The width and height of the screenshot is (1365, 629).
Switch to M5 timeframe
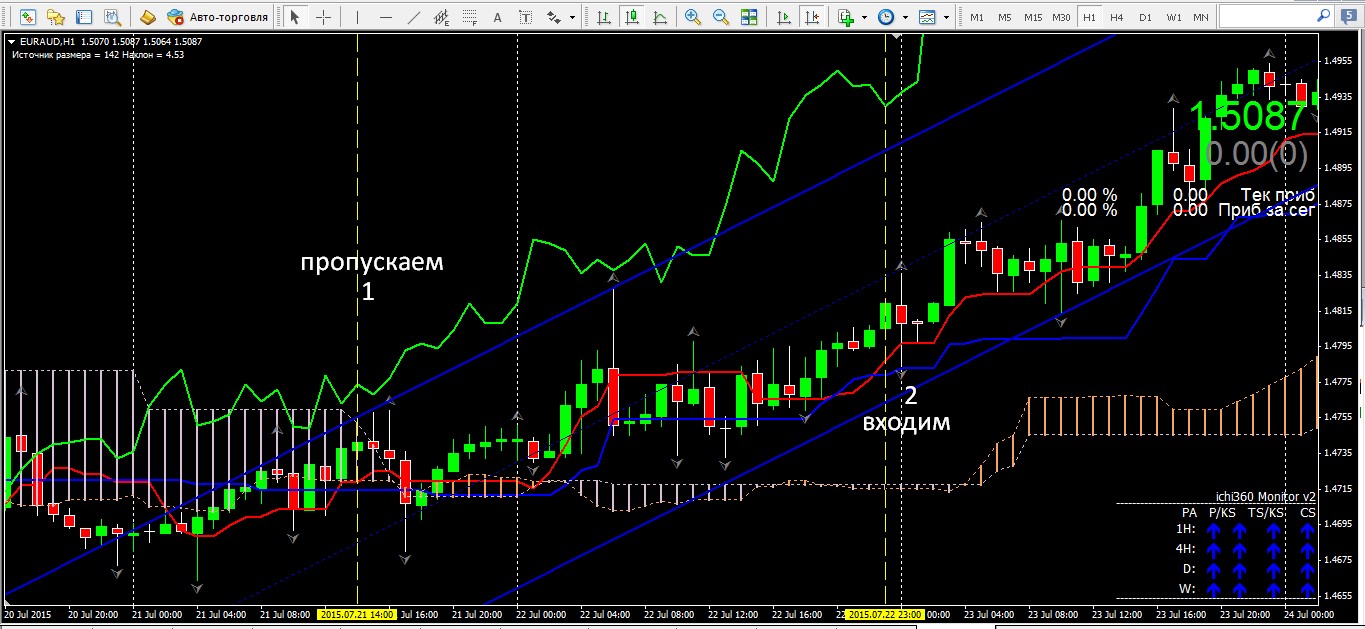point(1005,17)
